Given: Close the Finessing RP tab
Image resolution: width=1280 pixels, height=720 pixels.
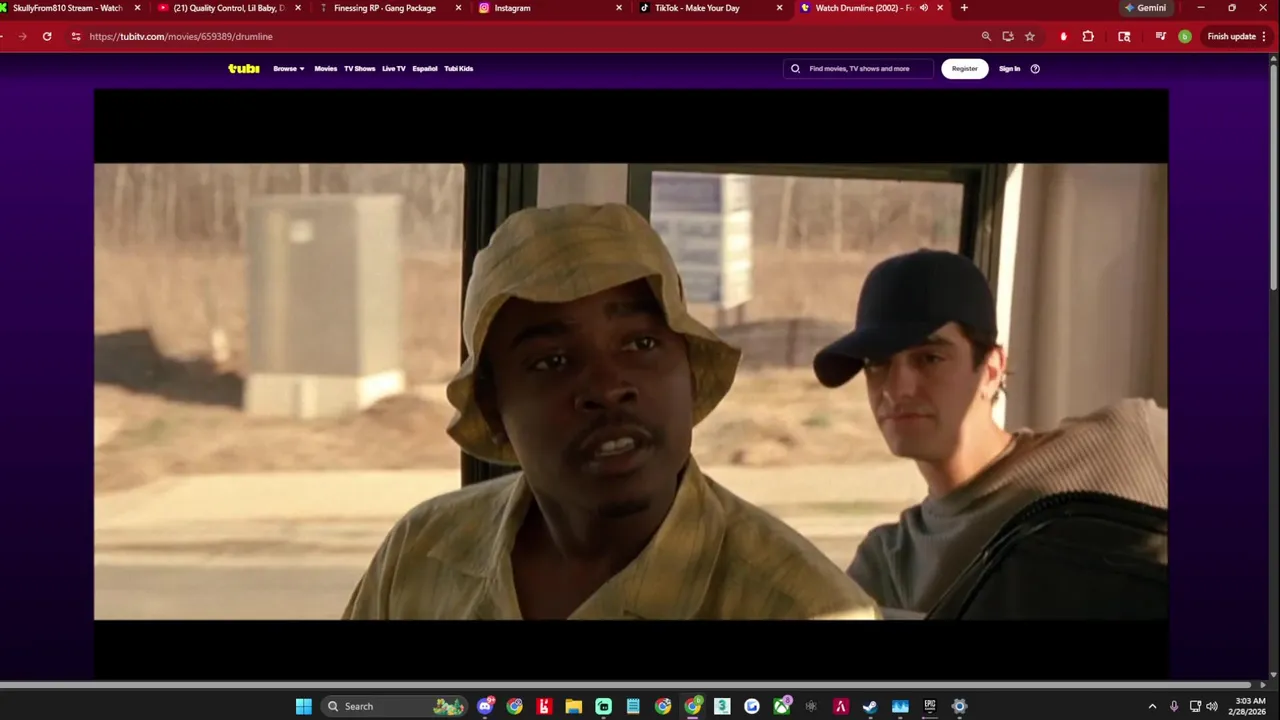Looking at the screenshot, I should pyautogui.click(x=459, y=8).
